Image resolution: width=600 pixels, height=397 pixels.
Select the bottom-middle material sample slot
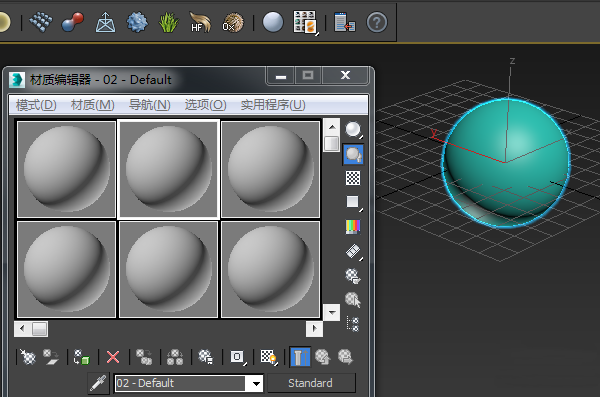[168, 269]
